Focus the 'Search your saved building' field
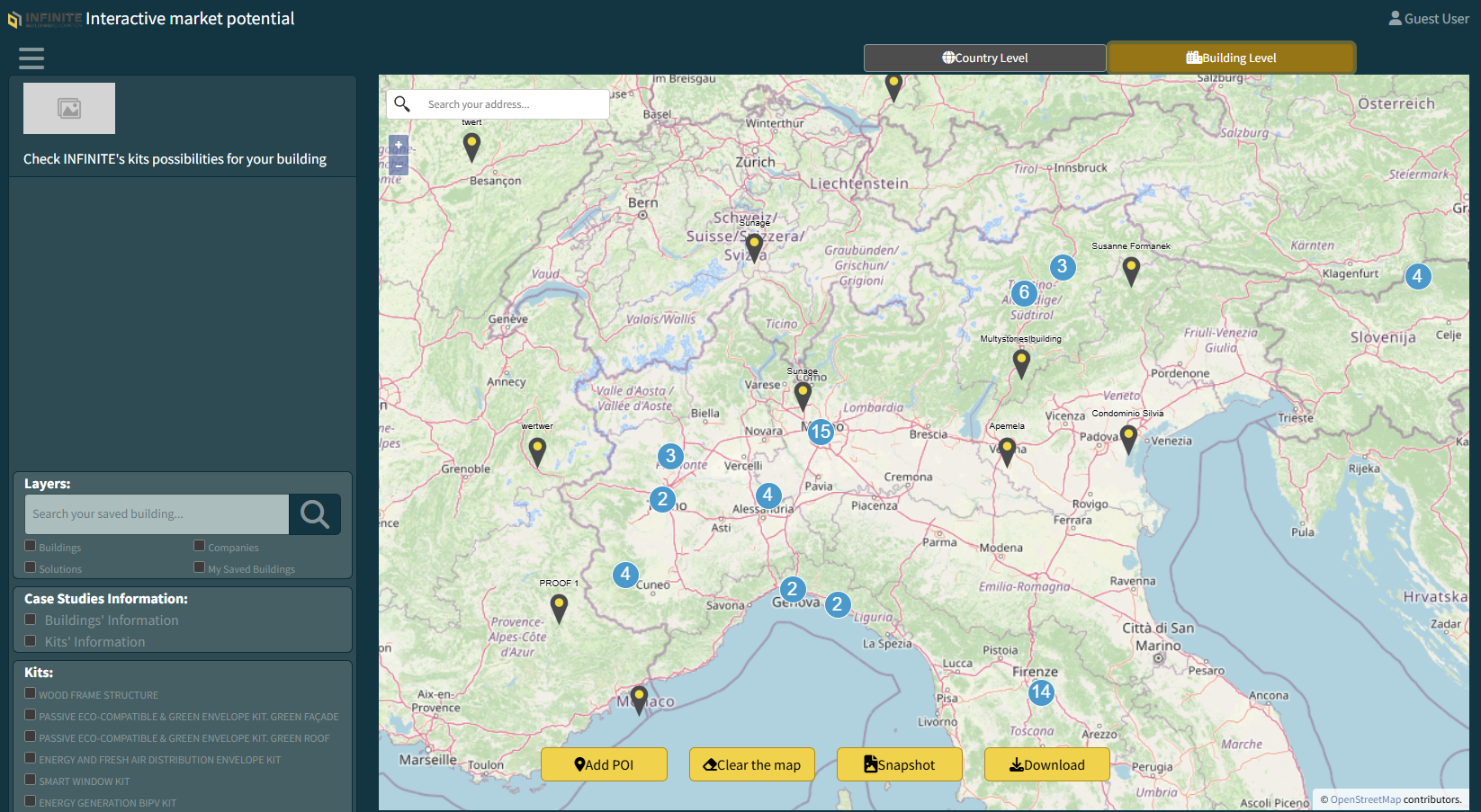 click(x=157, y=514)
